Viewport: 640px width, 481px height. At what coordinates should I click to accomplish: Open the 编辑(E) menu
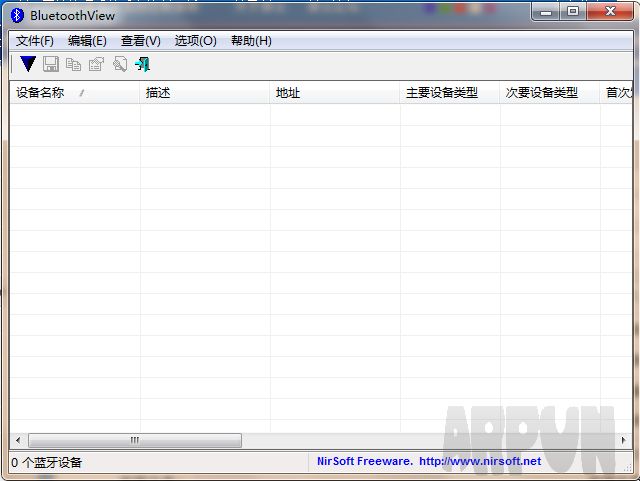(x=87, y=41)
